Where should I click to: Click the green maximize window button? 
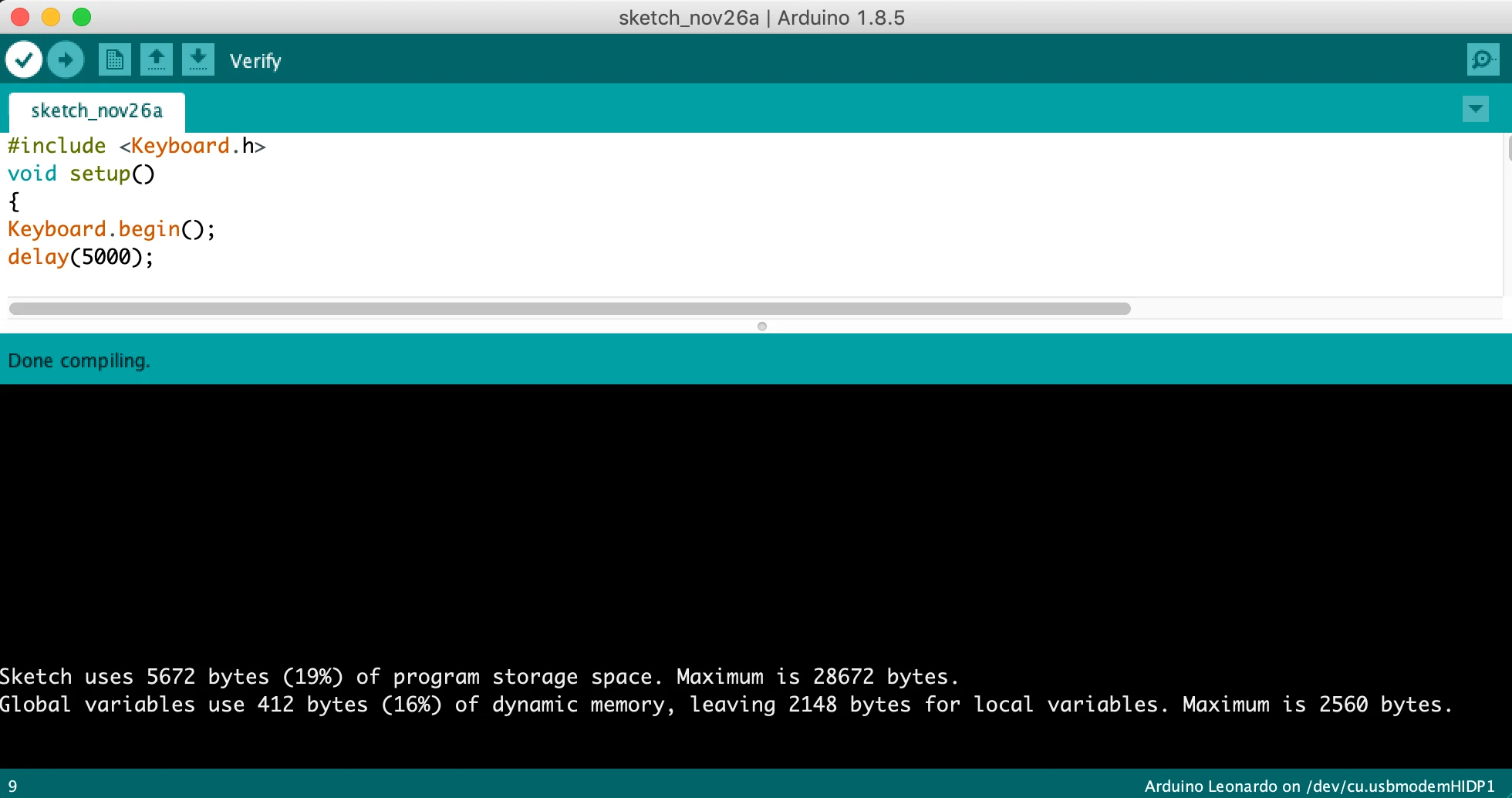click(82, 17)
